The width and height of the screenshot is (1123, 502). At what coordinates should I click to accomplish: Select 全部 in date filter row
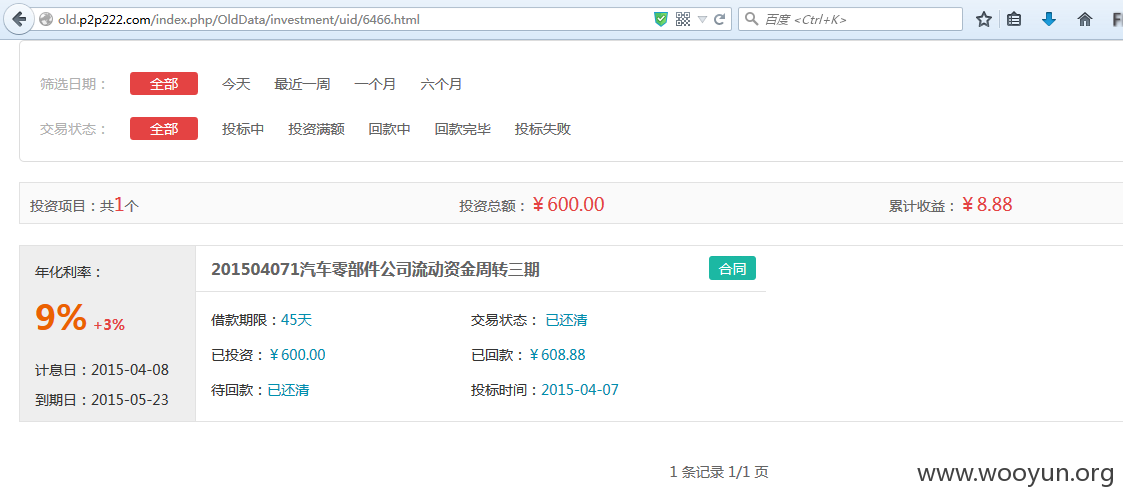point(163,84)
